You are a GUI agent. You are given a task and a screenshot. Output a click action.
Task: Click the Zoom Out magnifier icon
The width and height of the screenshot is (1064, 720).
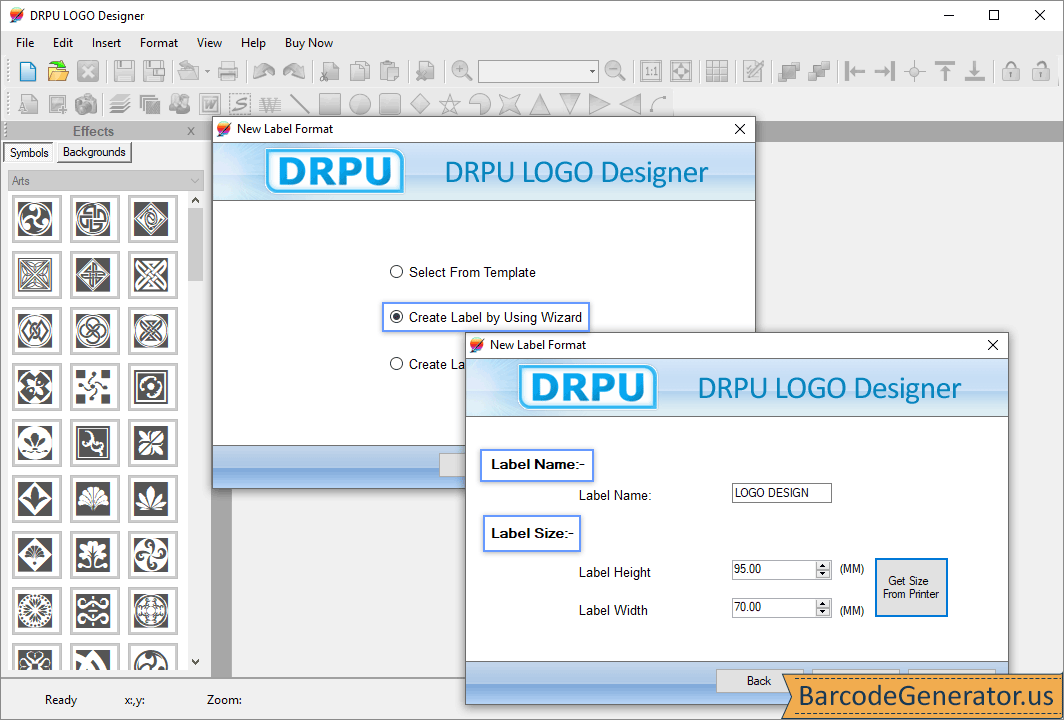pyautogui.click(x=615, y=71)
